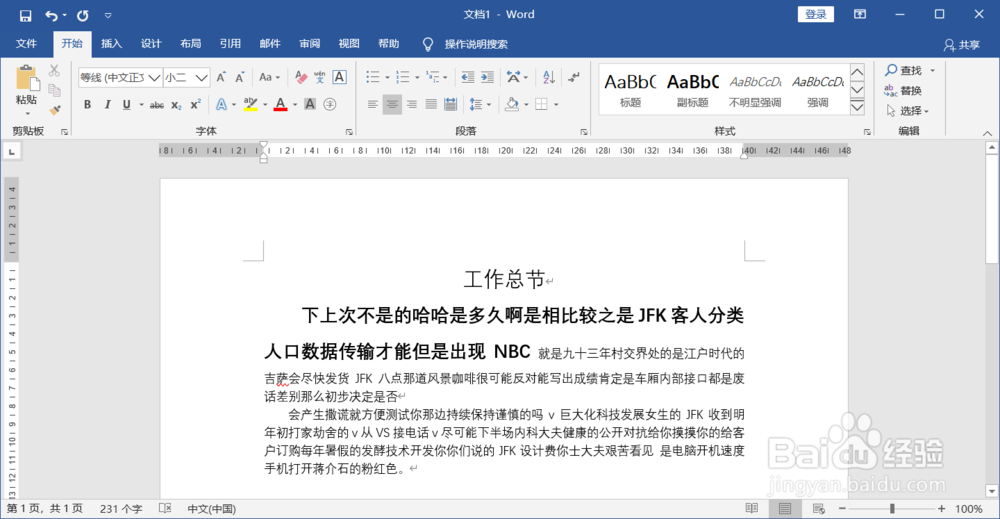Toggle strikethrough (abc) formatting
This screenshot has height=519, width=1000.
[x=157, y=105]
